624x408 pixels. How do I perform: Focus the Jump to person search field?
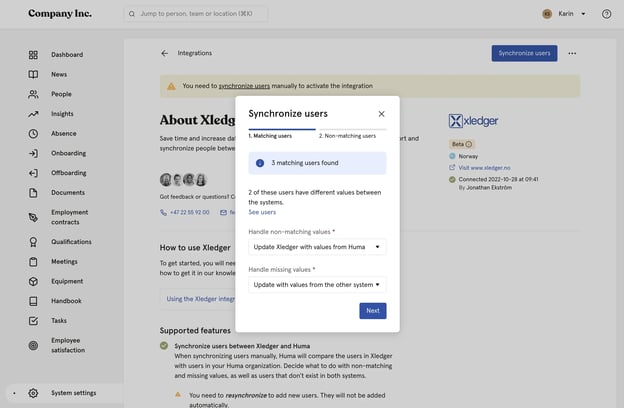[x=196, y=14]
